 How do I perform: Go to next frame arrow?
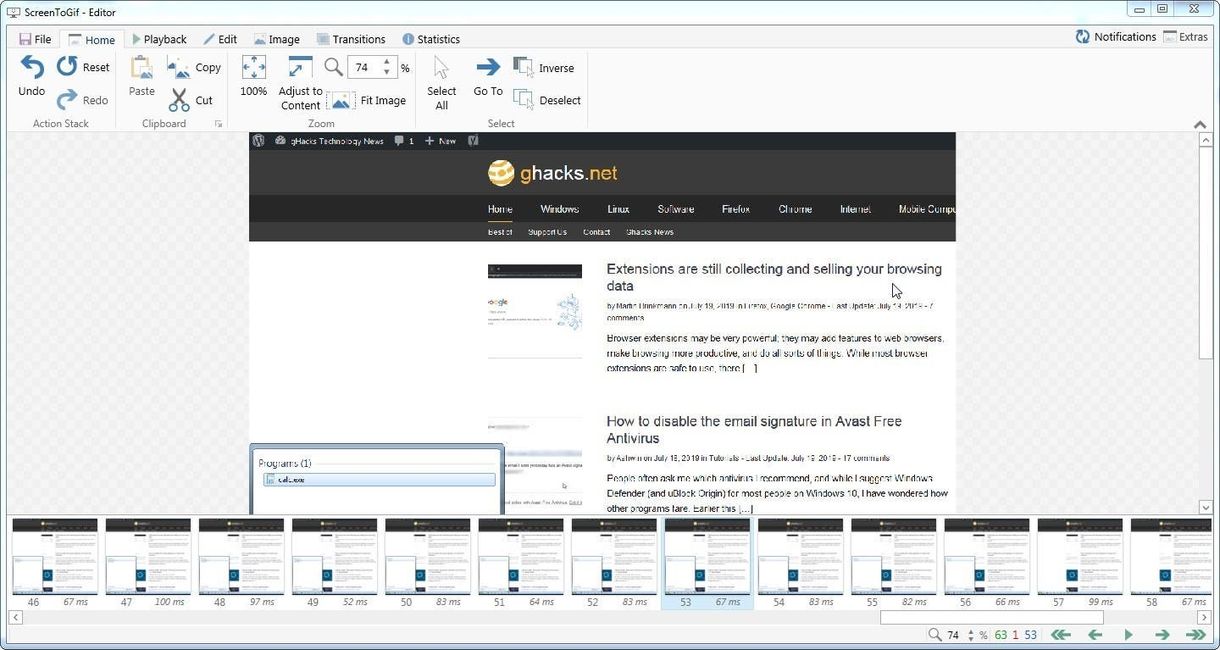click(x=1162, y=635)
